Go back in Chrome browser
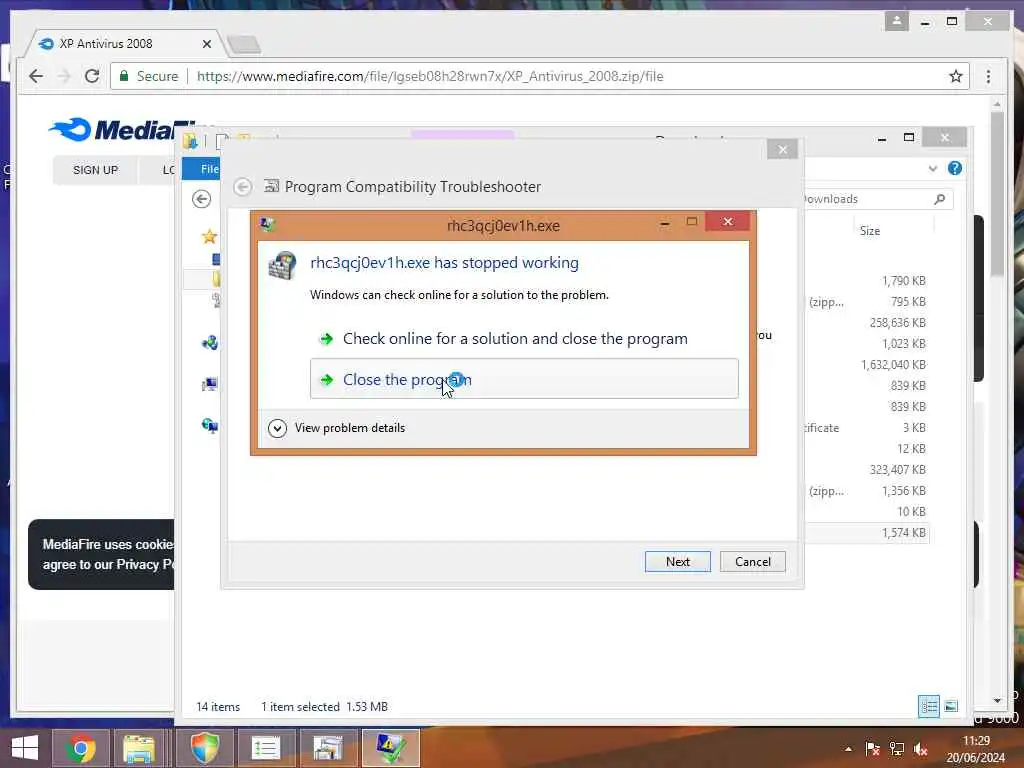The image size is (1024, 768). click(36, 76)
